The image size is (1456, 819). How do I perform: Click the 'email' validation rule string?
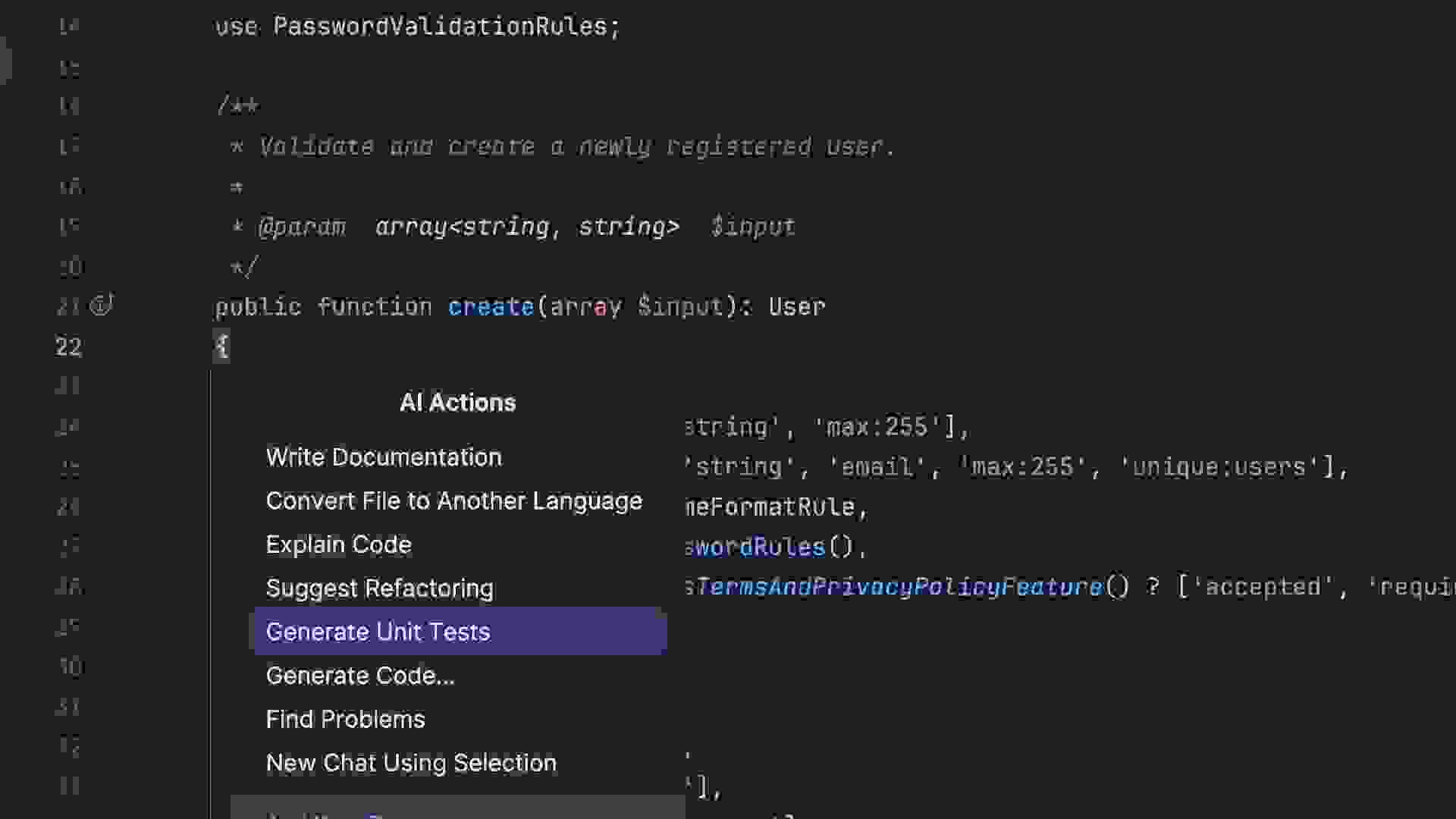[x=877, y=467]
